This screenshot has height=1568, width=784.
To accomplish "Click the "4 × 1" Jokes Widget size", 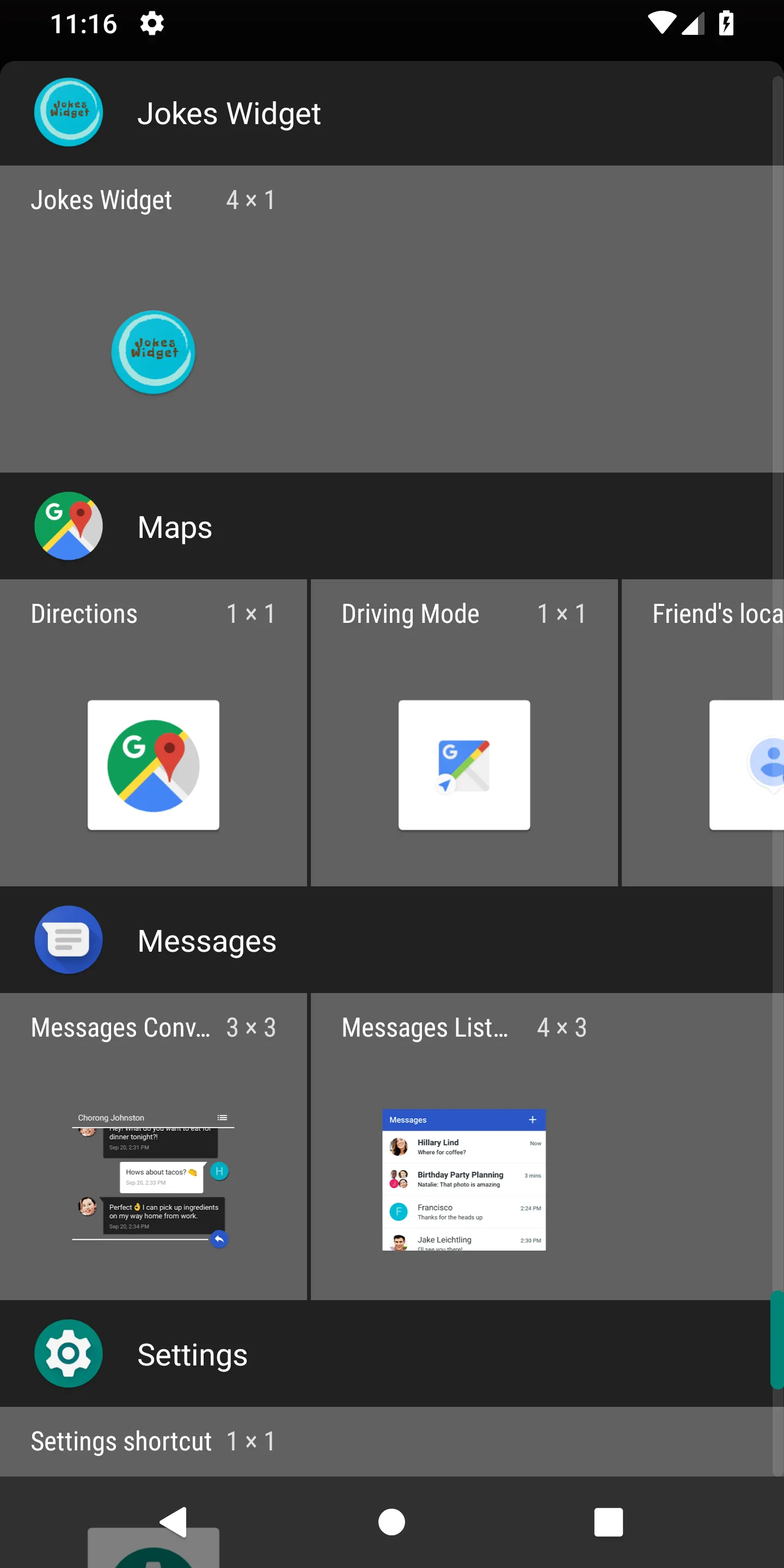I will [251, 200].
